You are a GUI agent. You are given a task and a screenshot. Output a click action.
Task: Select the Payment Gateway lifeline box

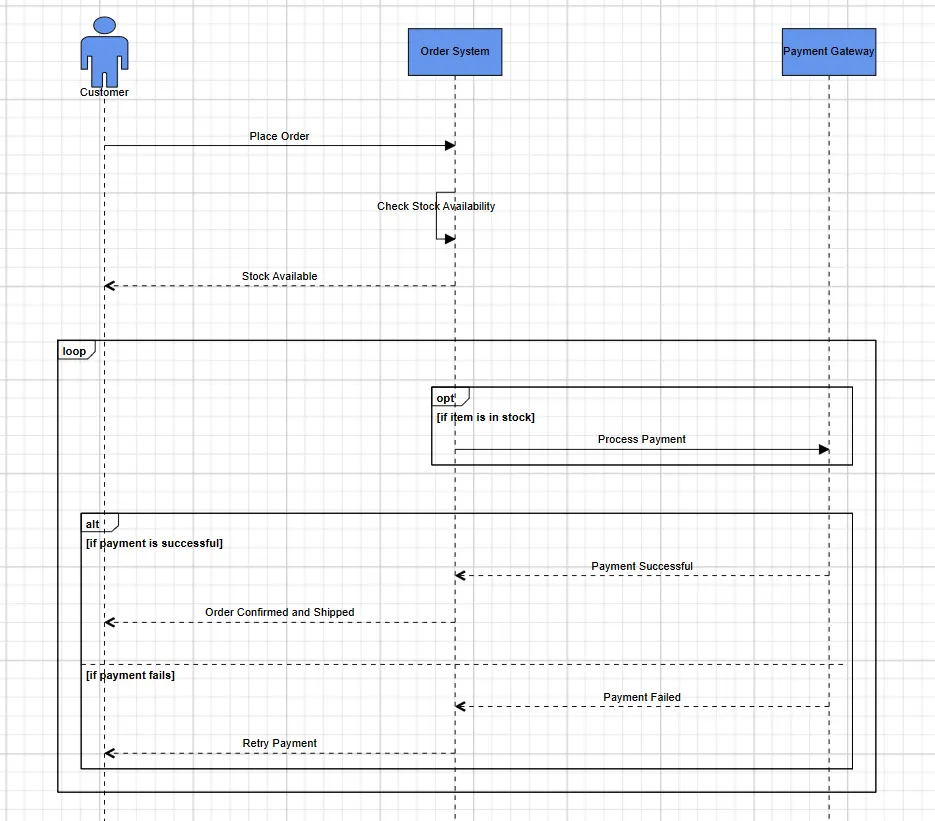point(829,52)
